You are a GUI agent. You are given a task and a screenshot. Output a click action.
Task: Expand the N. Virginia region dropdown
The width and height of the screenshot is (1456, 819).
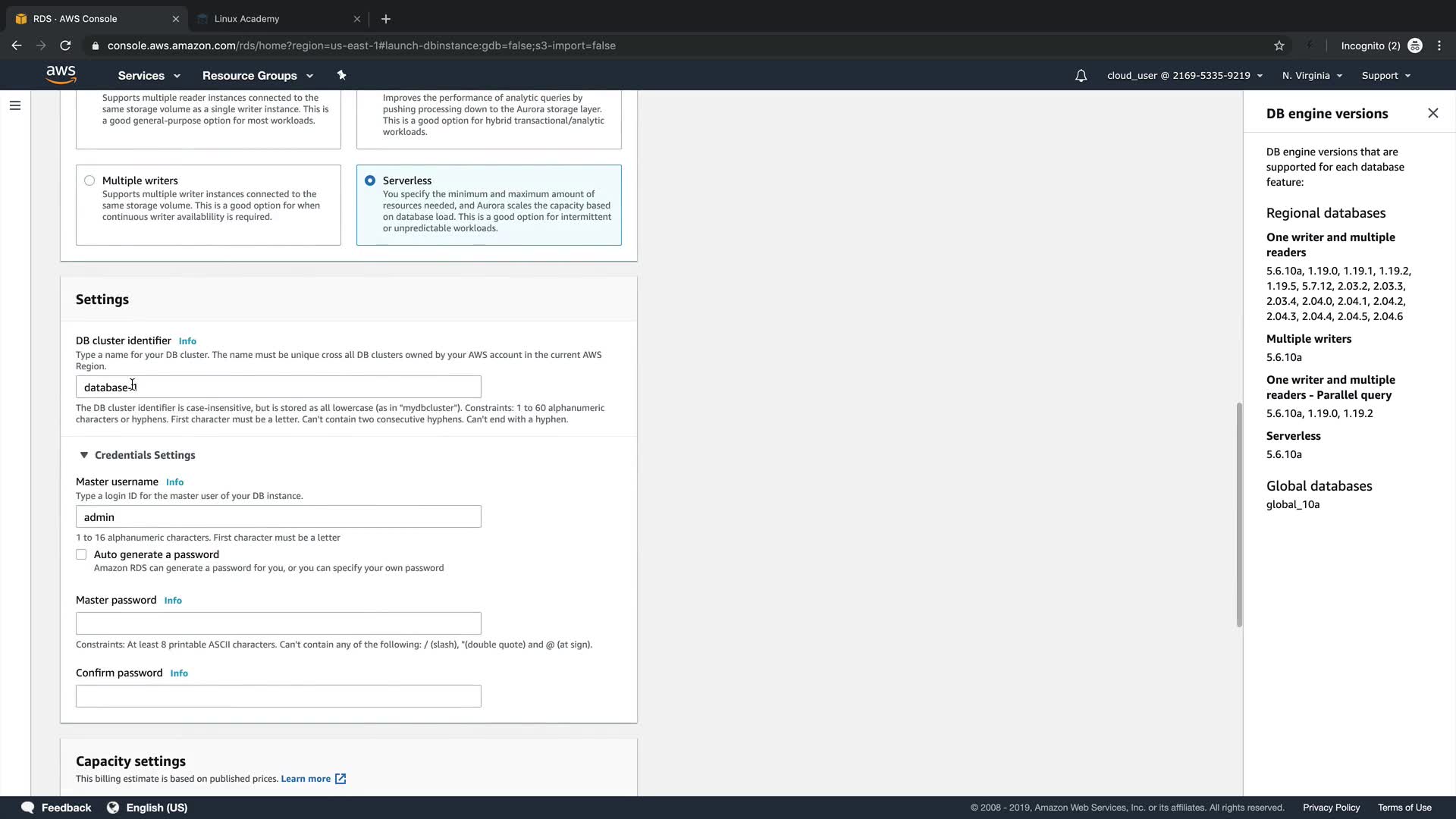click(x=1312, y=76)
